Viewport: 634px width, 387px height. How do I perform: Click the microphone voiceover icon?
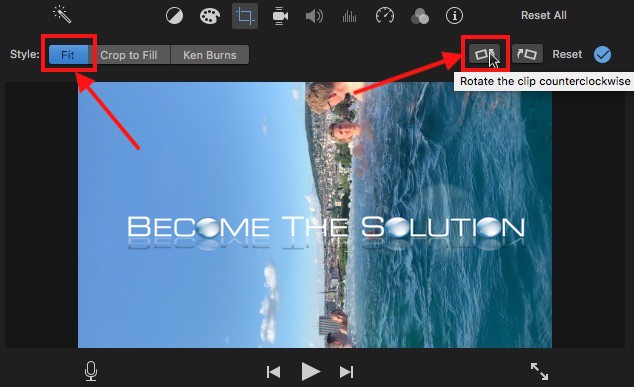point(91,371)
